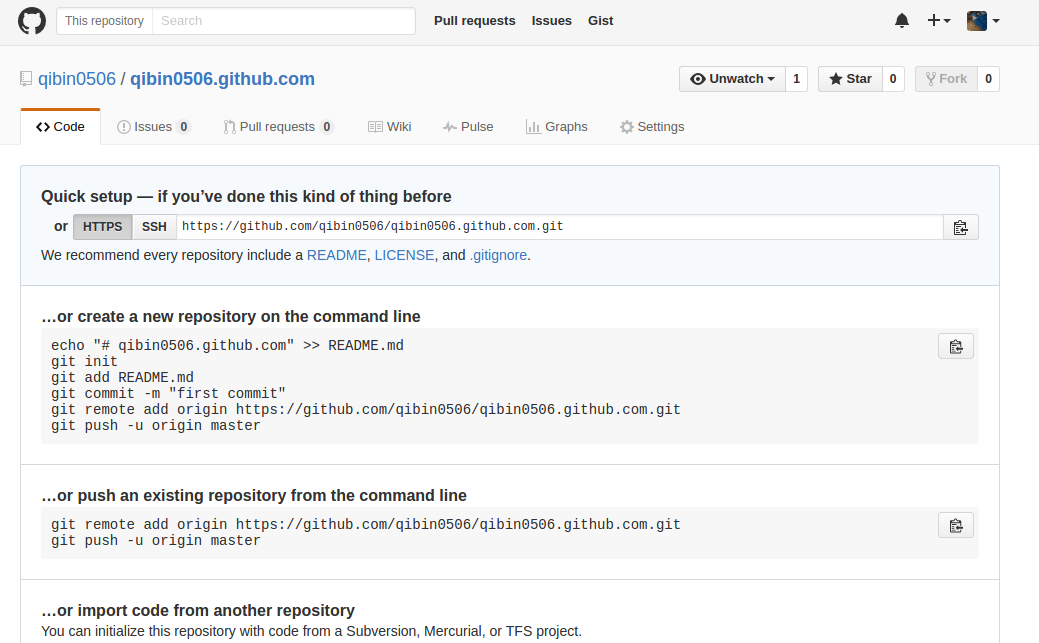1039x643 pixels.
Task: Open the repository Settings tab
Action: pos(652,127)
